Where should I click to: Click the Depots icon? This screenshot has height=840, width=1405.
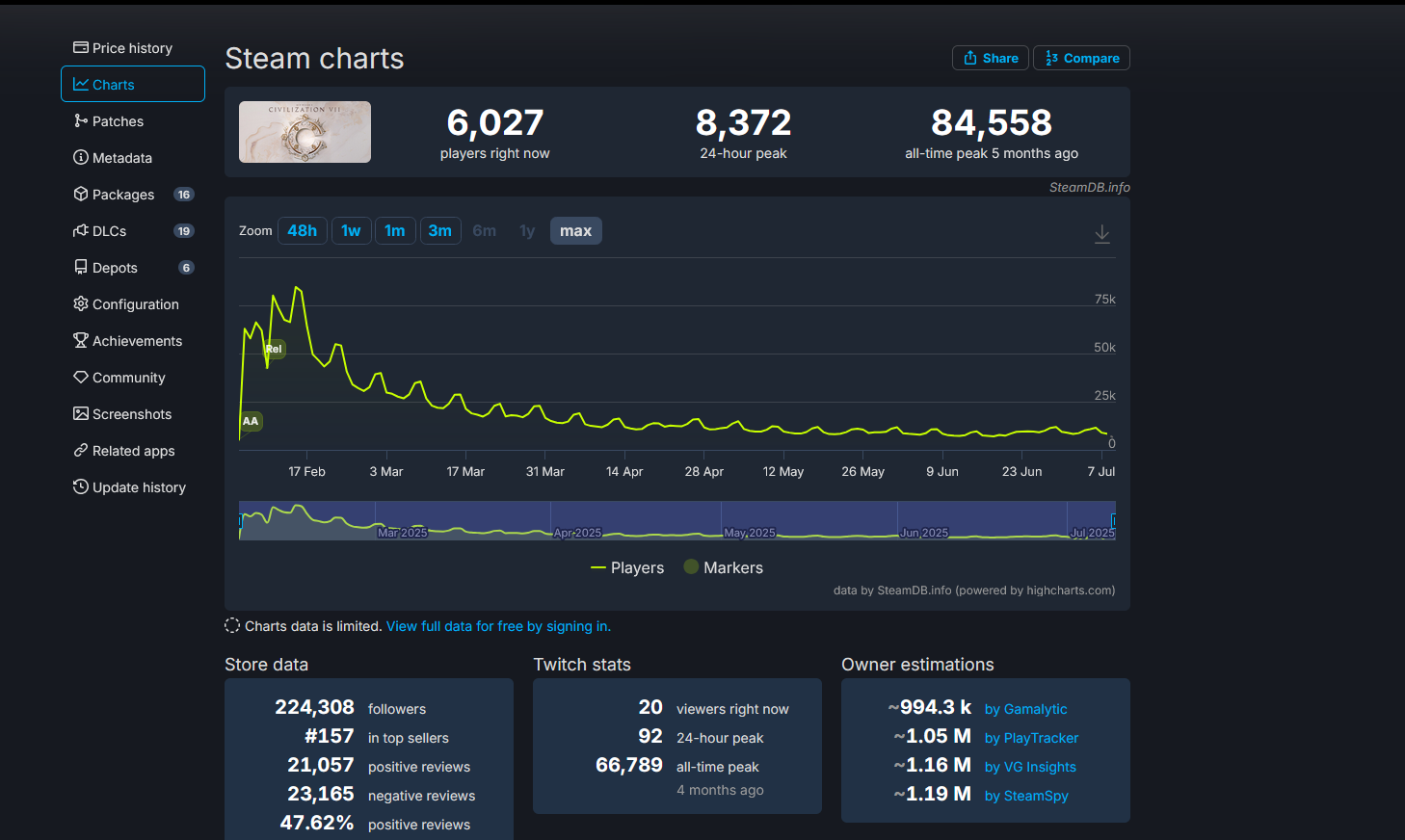point(81,267)
